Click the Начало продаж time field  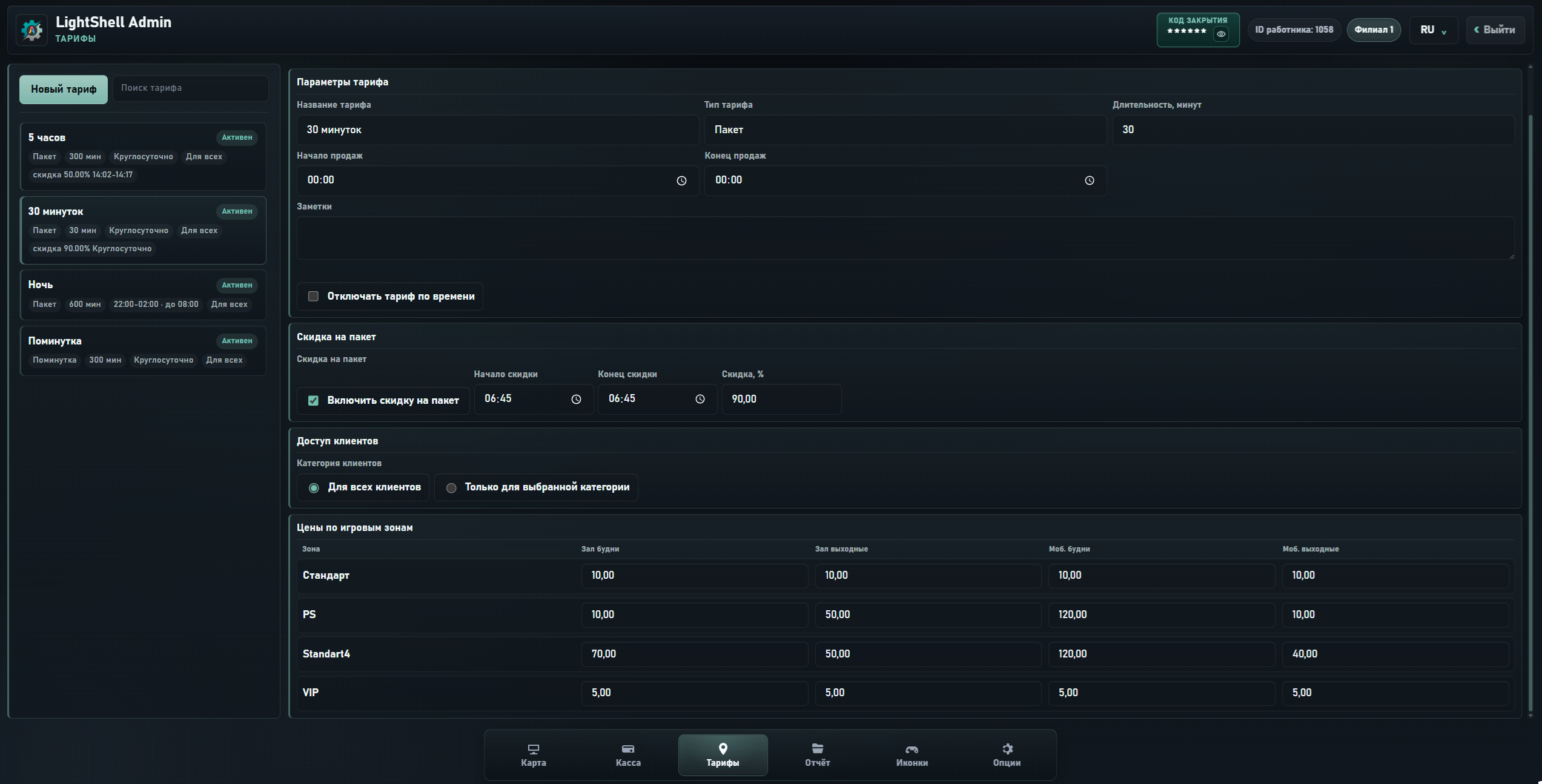(498, 180)
